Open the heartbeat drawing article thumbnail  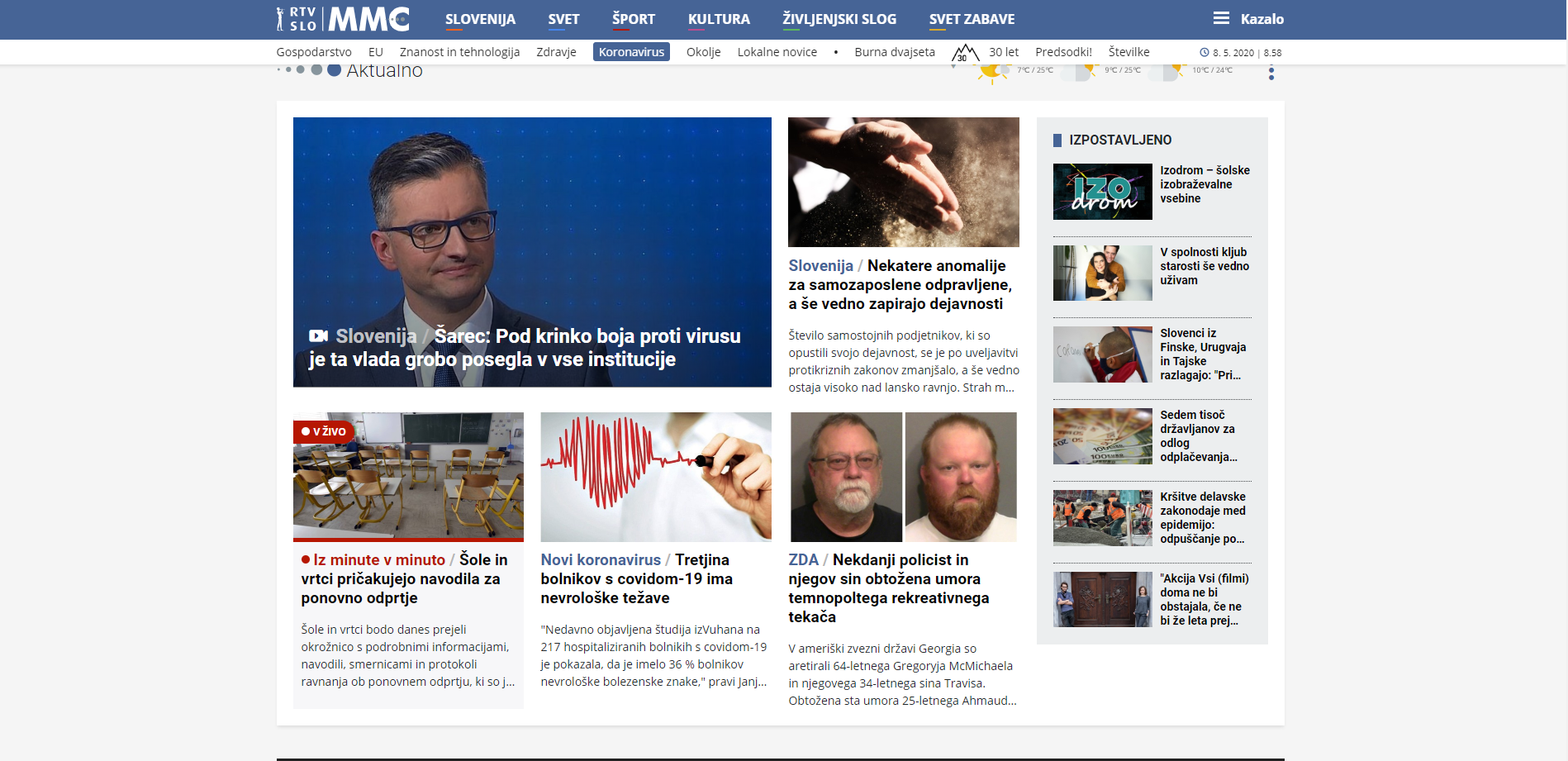[x=656, y=477]
